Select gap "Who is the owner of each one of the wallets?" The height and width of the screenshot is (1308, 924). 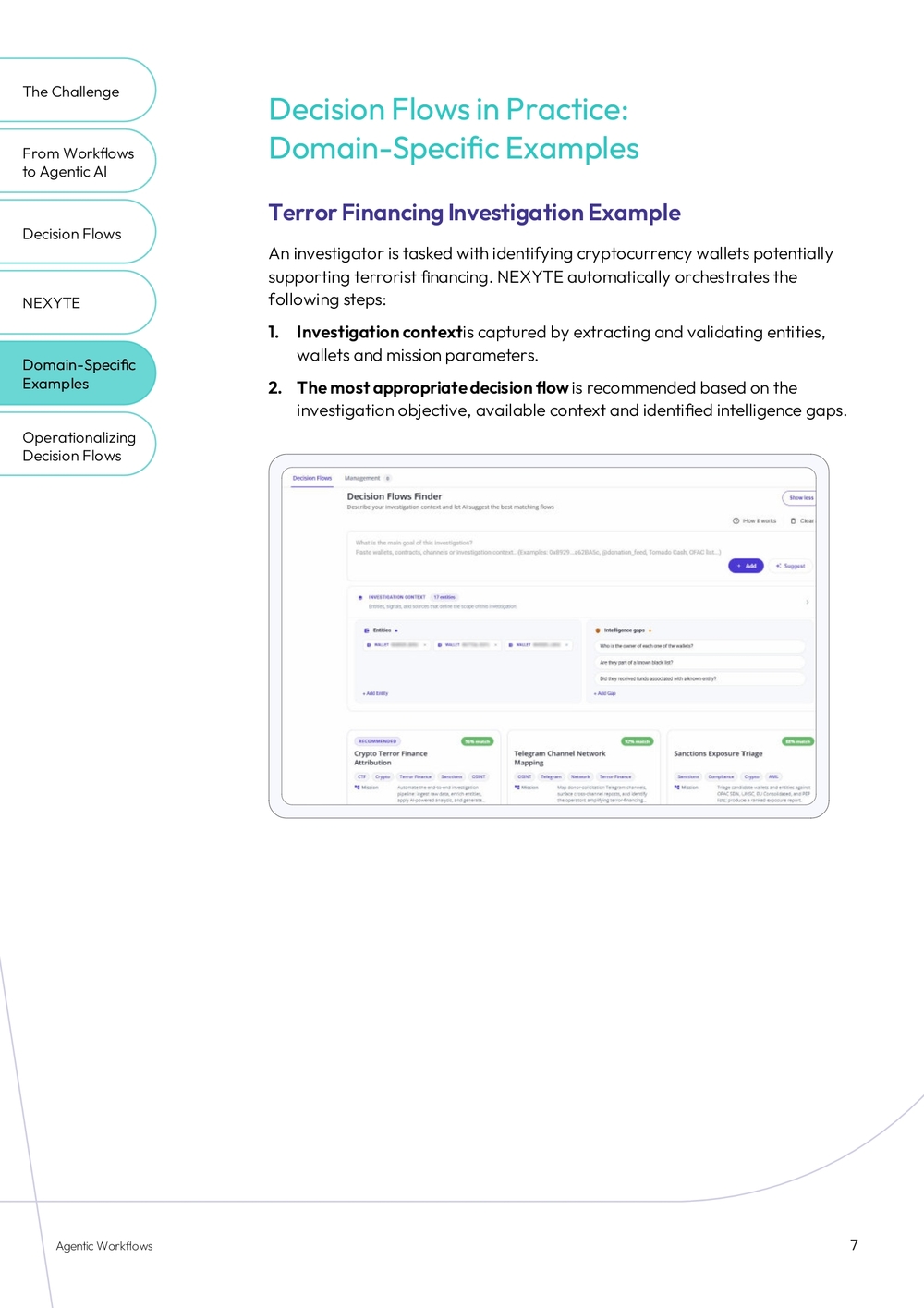point(699,646)
